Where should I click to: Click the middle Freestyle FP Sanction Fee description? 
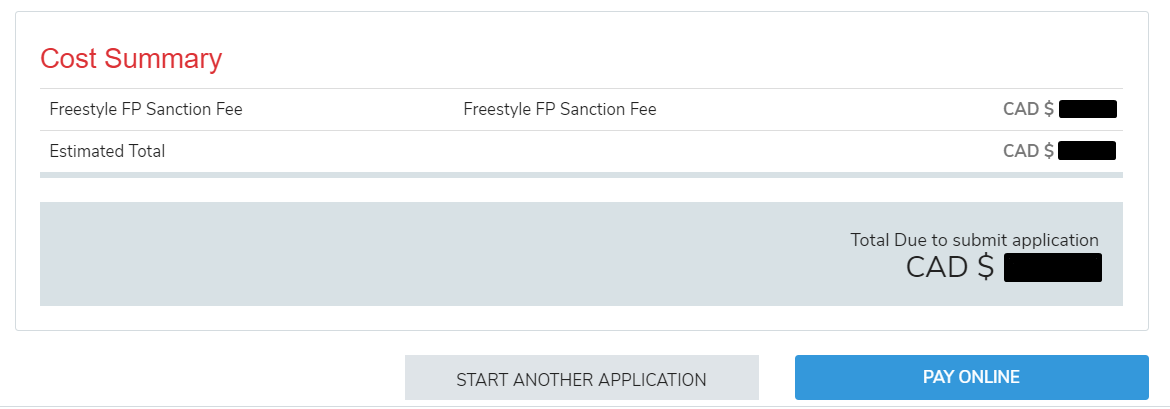coord(560,109)
